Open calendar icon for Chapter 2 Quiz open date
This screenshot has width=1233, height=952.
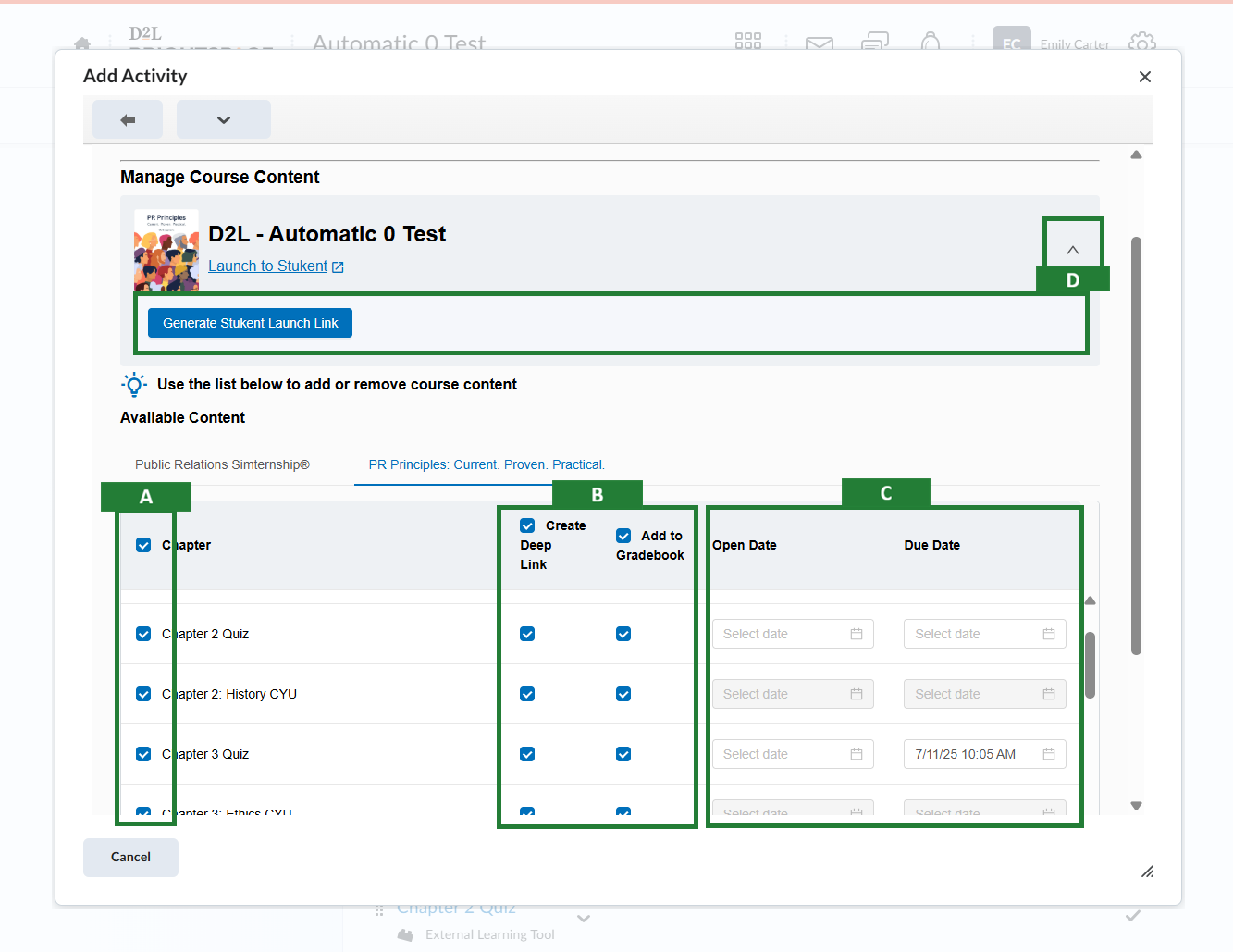[857, 634]
